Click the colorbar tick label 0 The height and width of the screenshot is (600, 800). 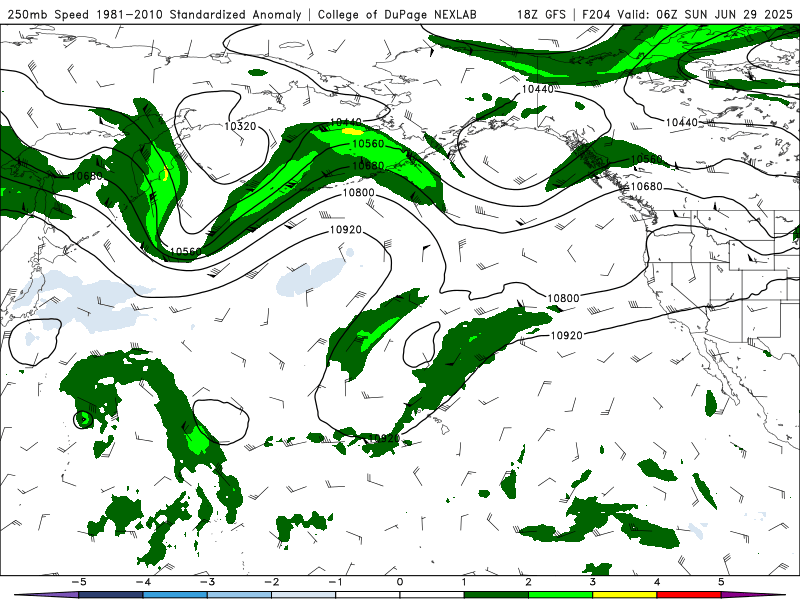tap(400, 582)
